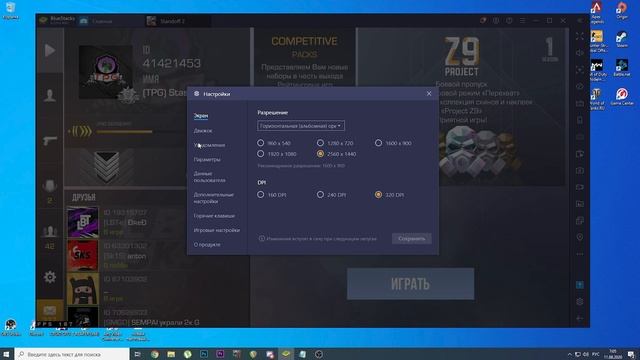Start video recording from BlueStacks sidebar

[x=580, y=187]
